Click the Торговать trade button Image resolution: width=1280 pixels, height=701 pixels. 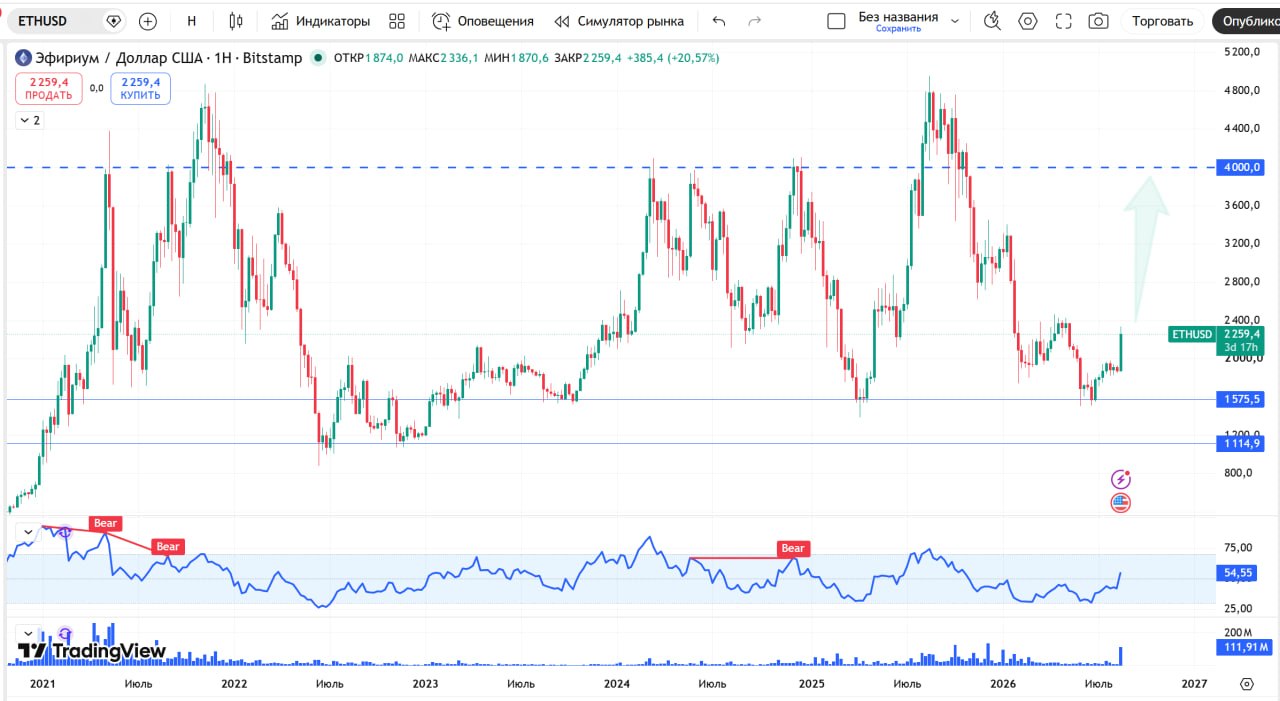(1162, 21)
